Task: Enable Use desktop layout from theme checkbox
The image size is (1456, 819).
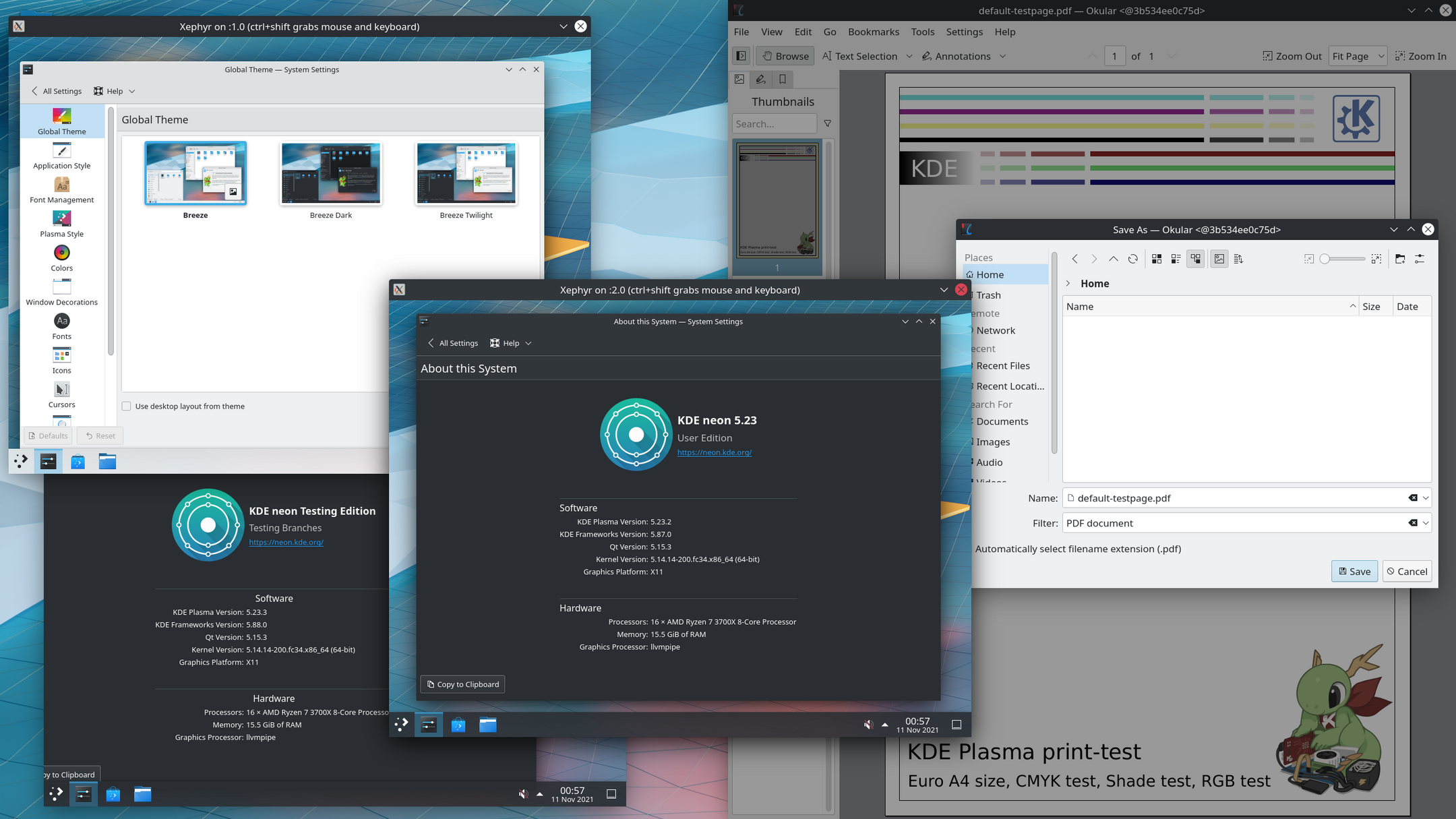Action: pos(126,406)
